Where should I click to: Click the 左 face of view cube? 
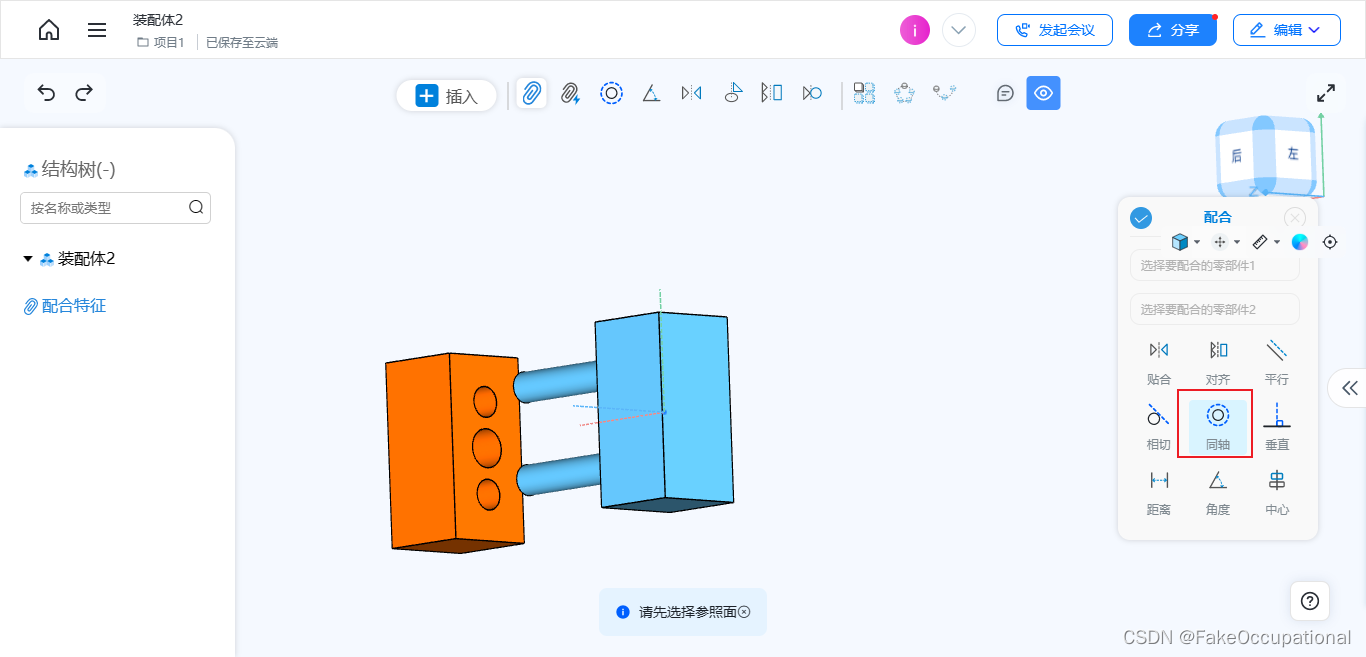(x=1293, y=153)
